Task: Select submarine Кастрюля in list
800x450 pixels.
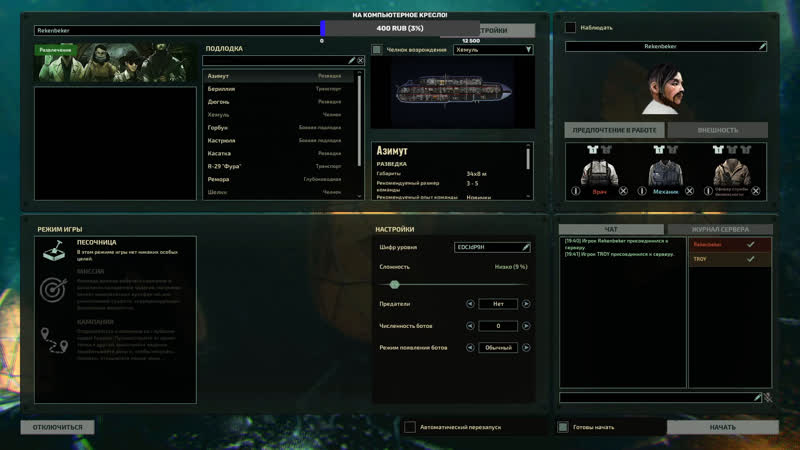Action: (279, 140)
